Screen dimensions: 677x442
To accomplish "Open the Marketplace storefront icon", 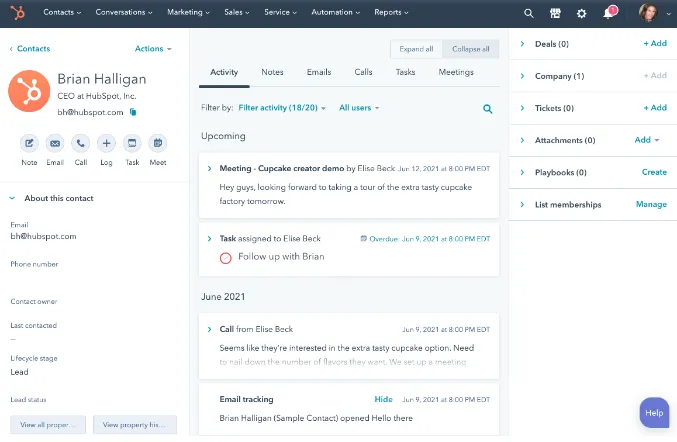I will (x=555, y=13).
